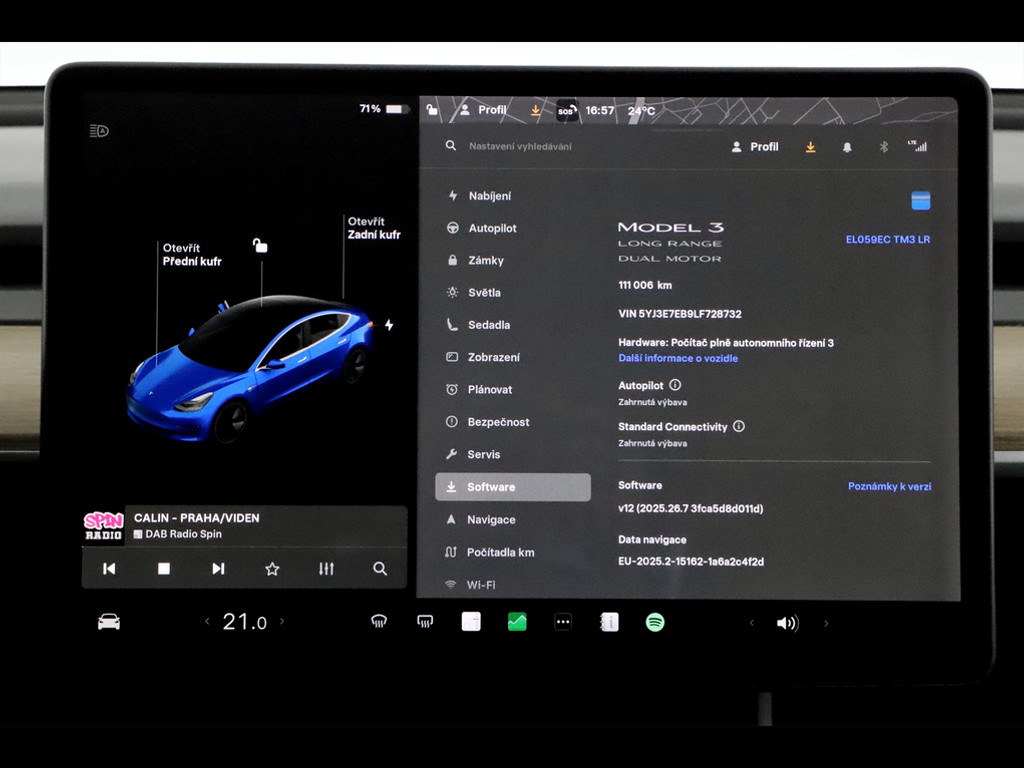
Task: Tap the orange software update icon in the settings header
Action: point(810,147)
